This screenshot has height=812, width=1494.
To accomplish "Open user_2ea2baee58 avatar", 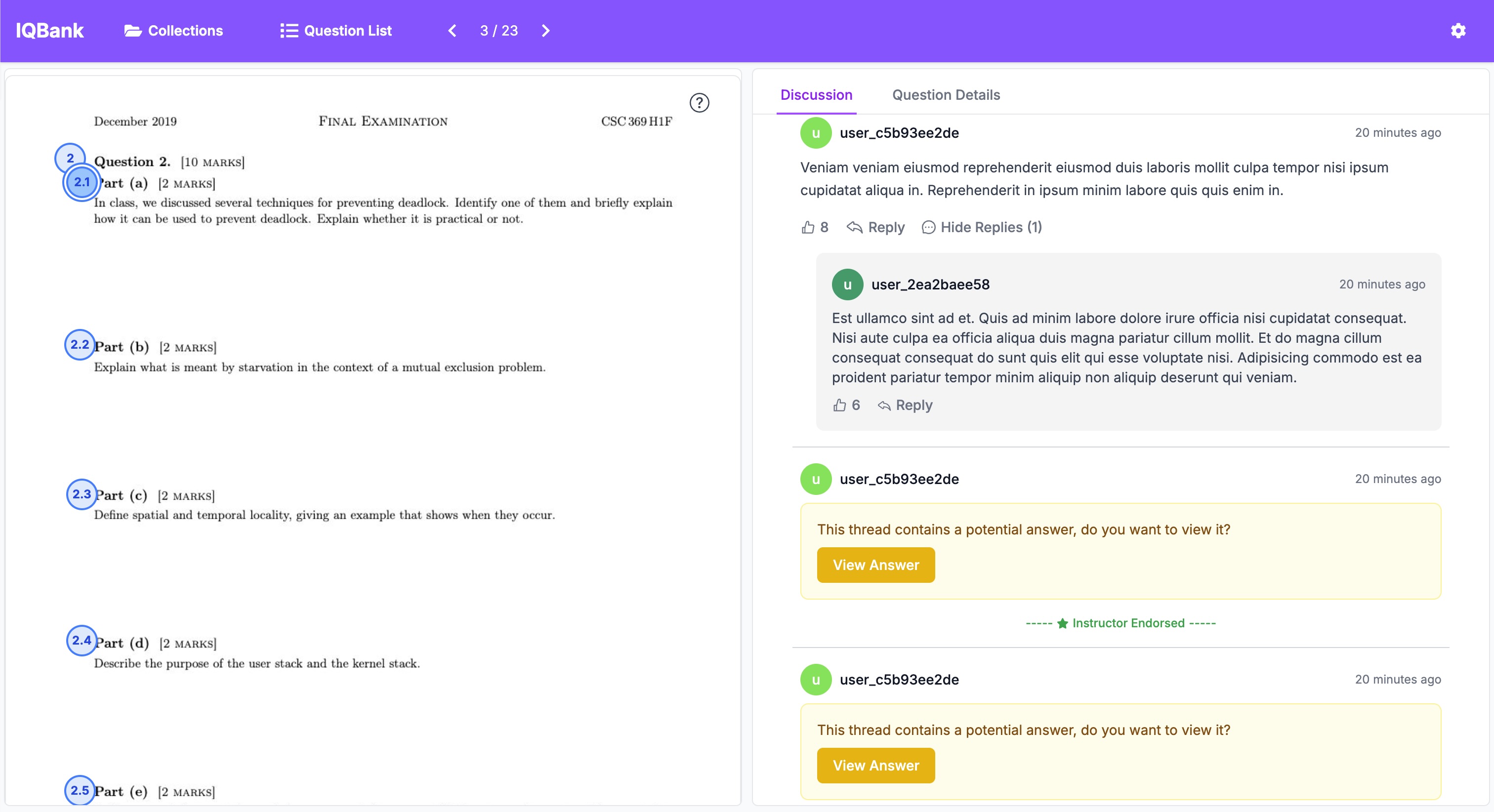I will pos(847,284).
